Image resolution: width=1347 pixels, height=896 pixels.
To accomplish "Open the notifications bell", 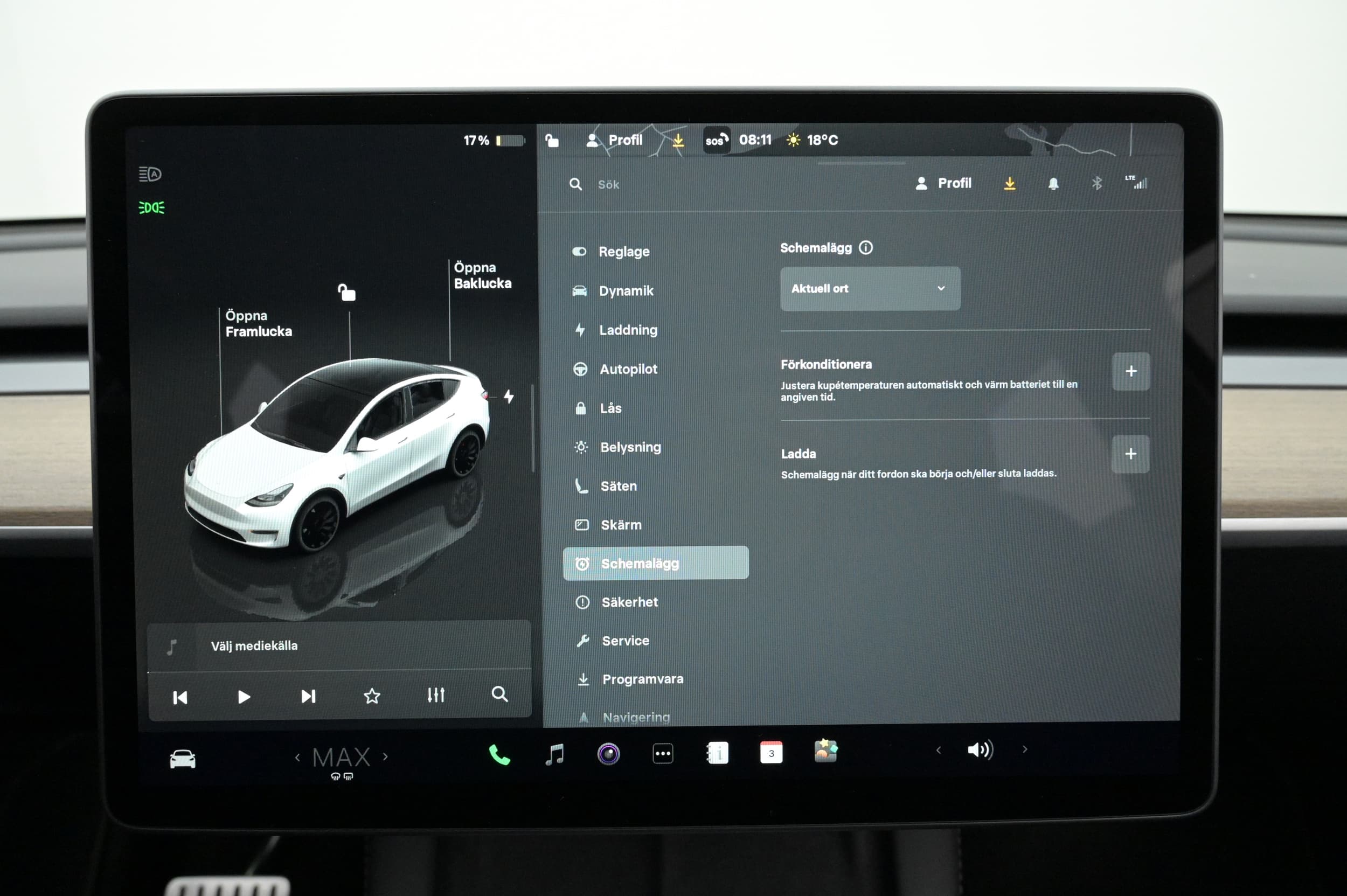I will [x=1053, y=183].
